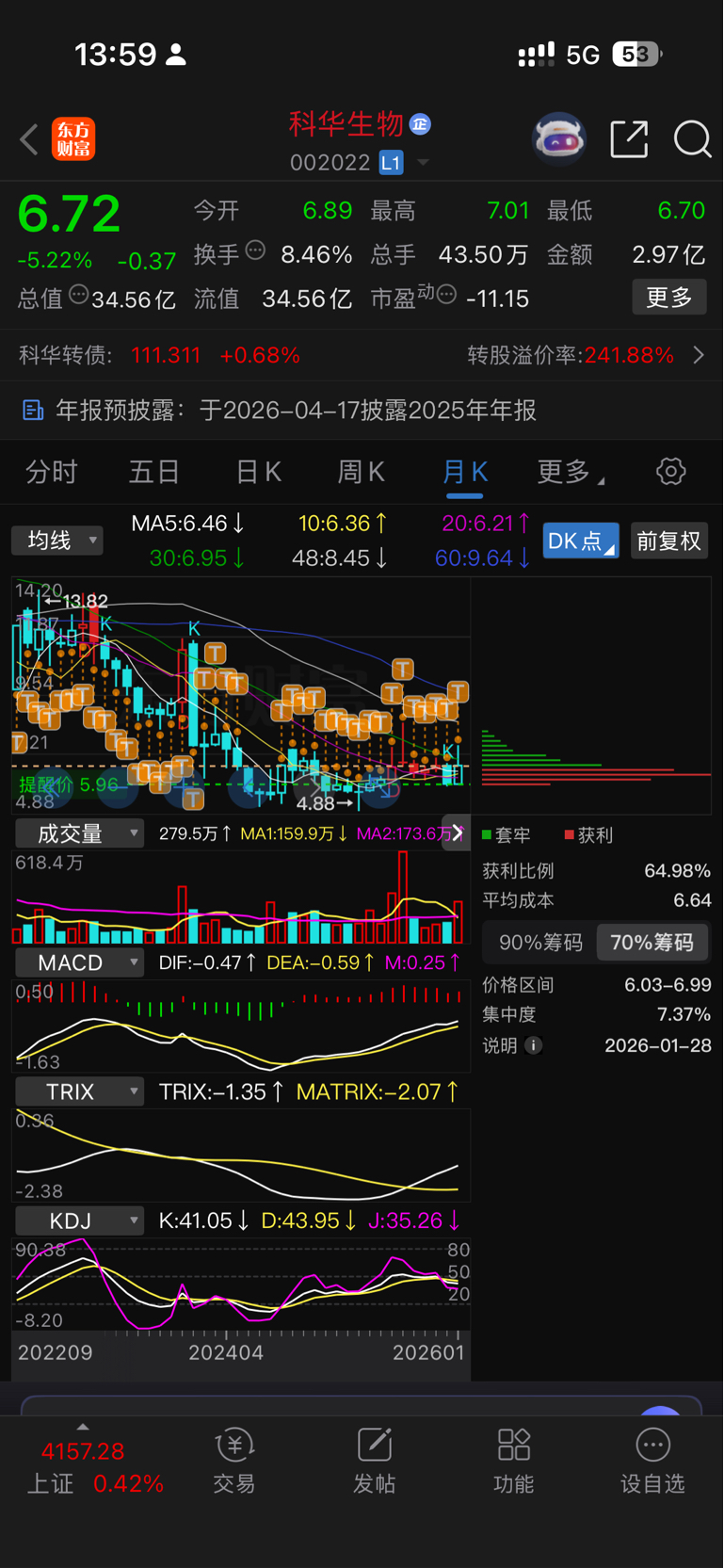
Task: Toggle the DK点 signal button
Action: [581, 541]
